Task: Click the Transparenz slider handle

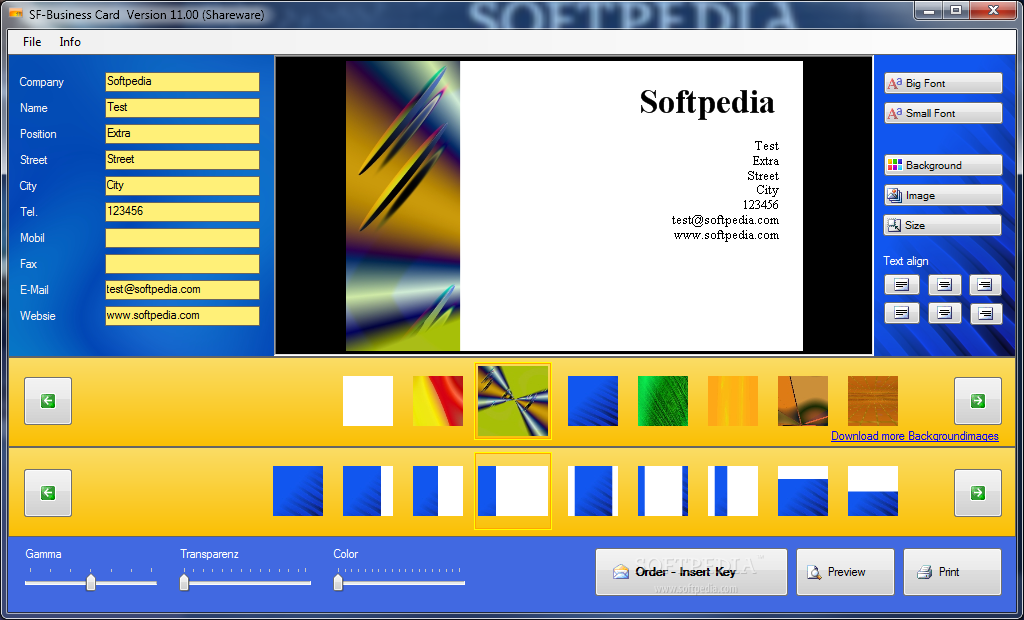Action: coord(184,581)
